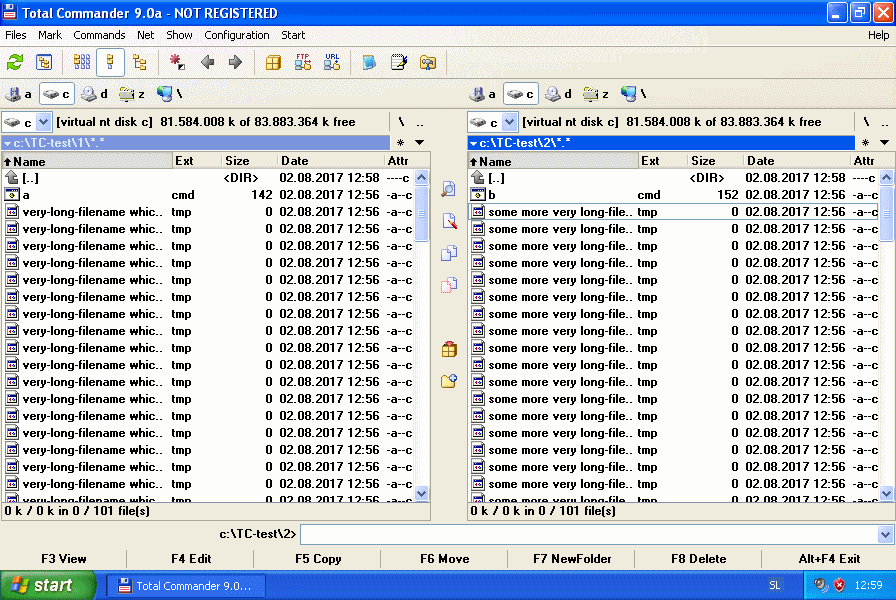Go back using the left arrow icon

tap(207, 62)
